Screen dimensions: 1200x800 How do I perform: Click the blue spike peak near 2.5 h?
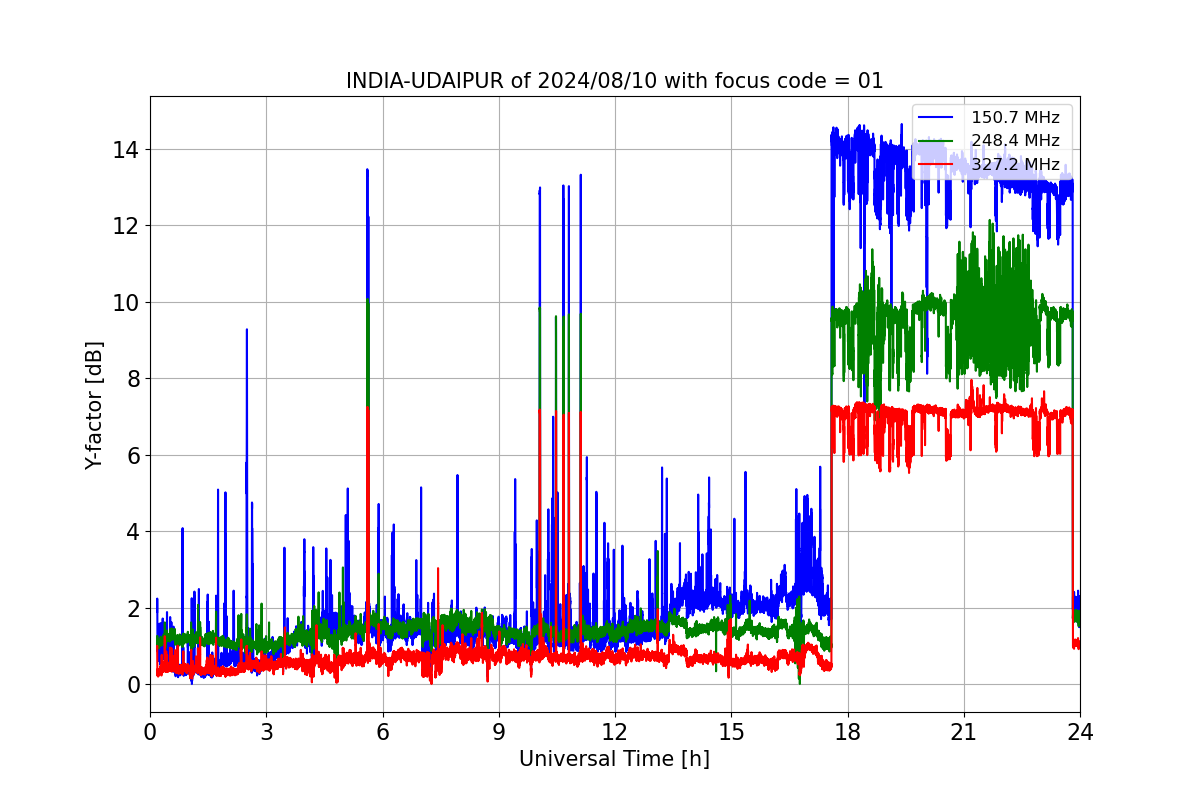[x=246, y=331]
